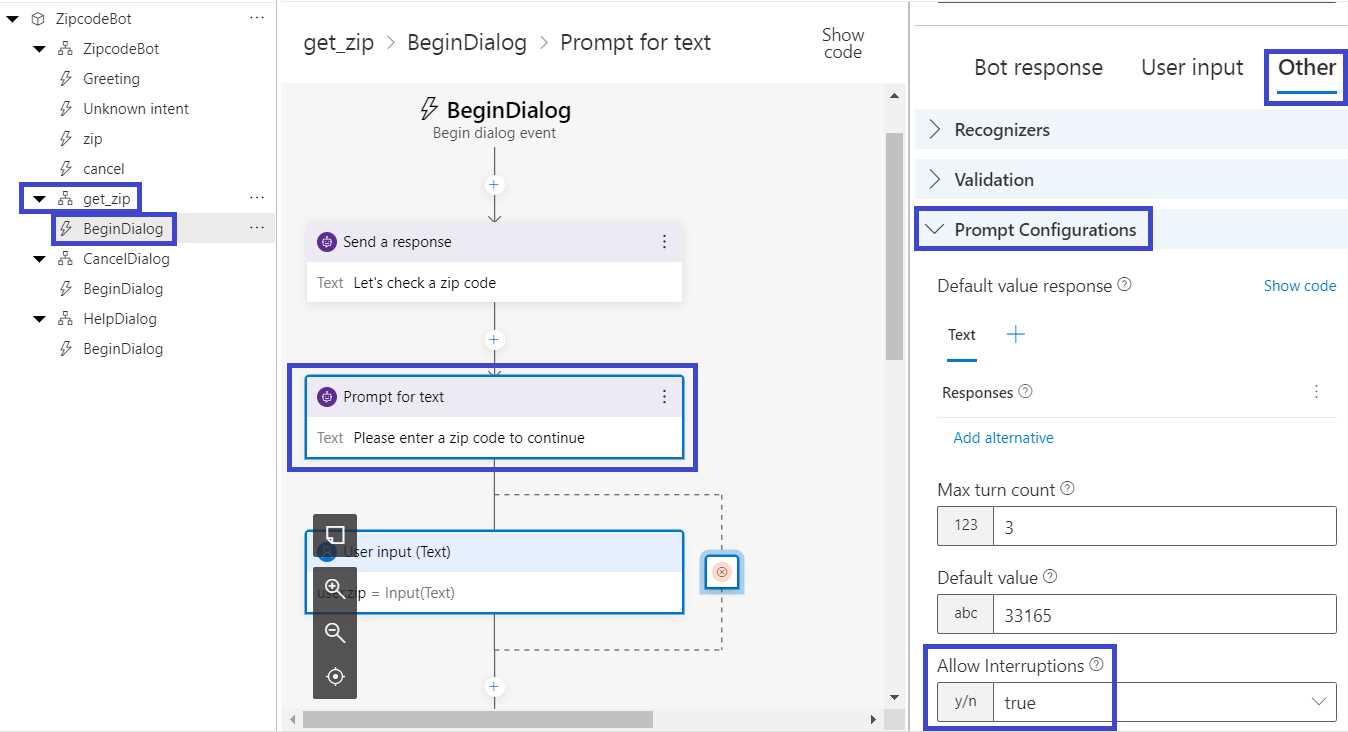Open the Allow Interruptions dropdown
Screen dimensions: 1348x732
click(x=1320, y=701)
